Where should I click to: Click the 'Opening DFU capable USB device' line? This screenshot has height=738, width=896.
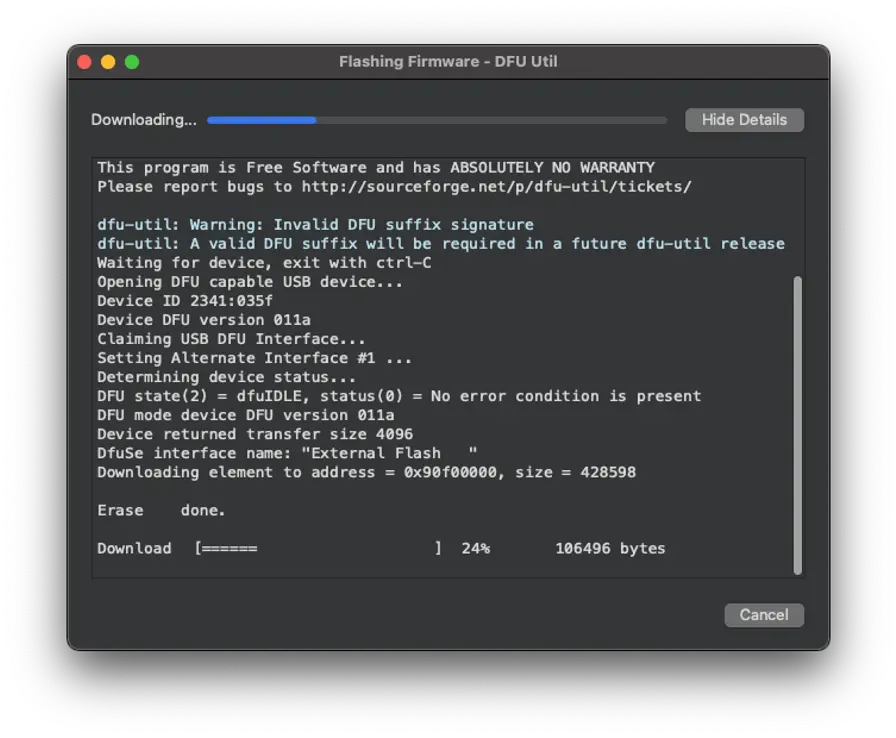pyautogui.click(x=250, y=282)
